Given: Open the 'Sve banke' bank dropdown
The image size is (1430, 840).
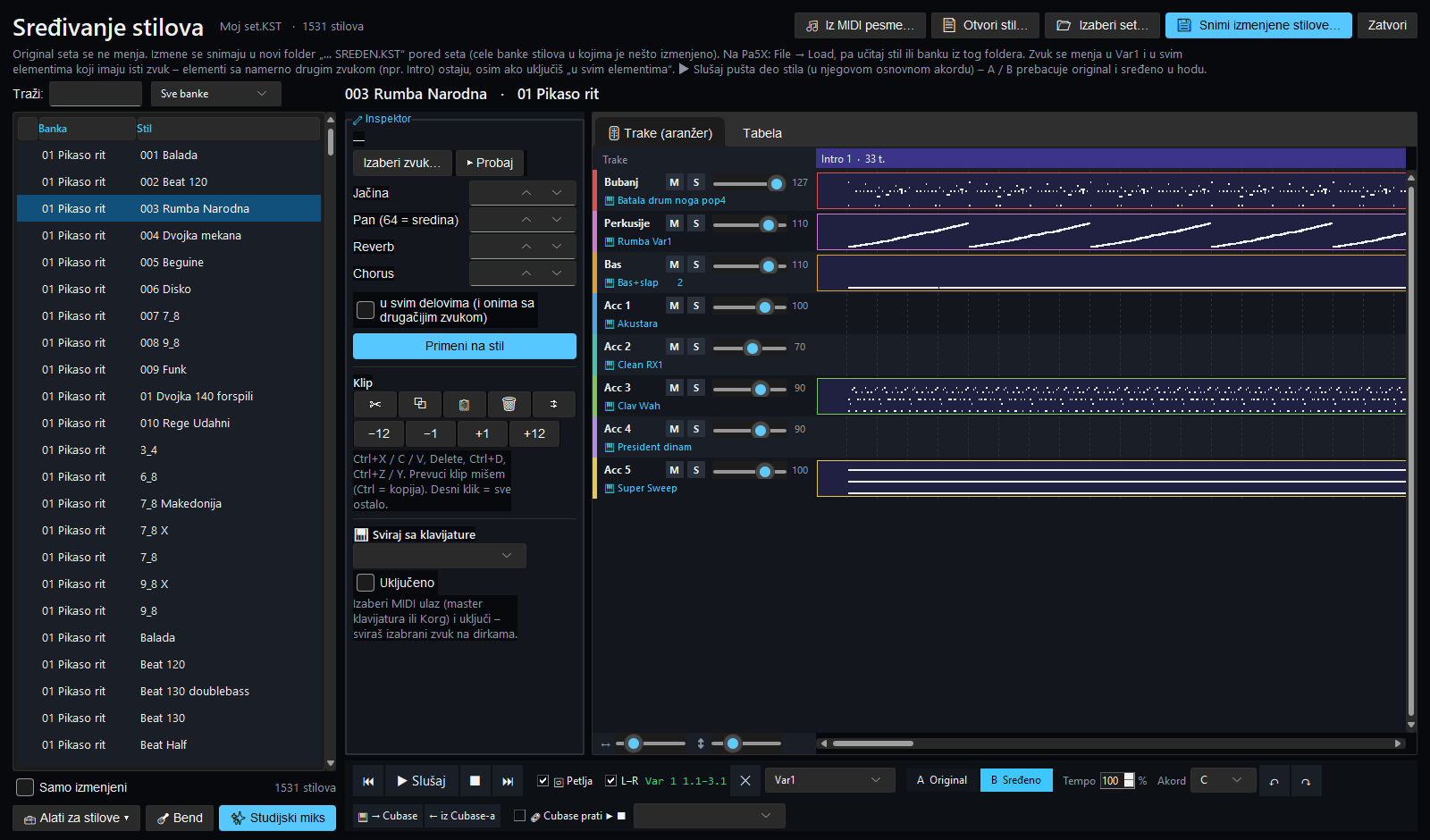Looking at the screenshot, I should tap(215, 94).
